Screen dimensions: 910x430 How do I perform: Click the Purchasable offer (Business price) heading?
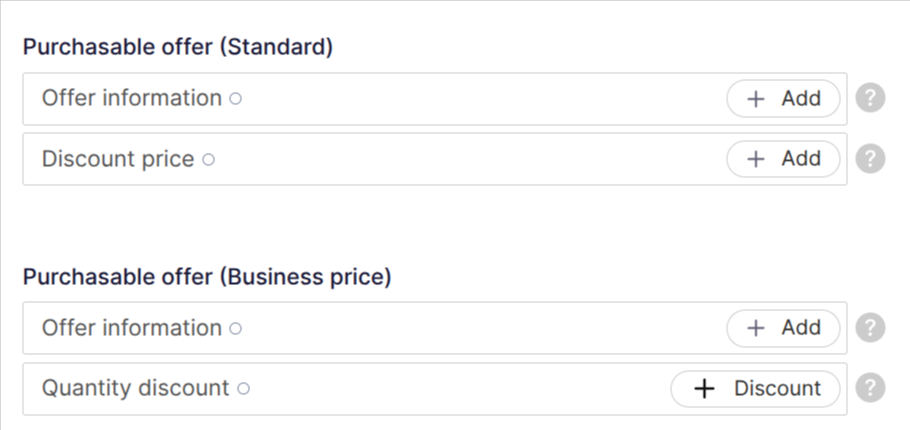click(x=206, y=277)
